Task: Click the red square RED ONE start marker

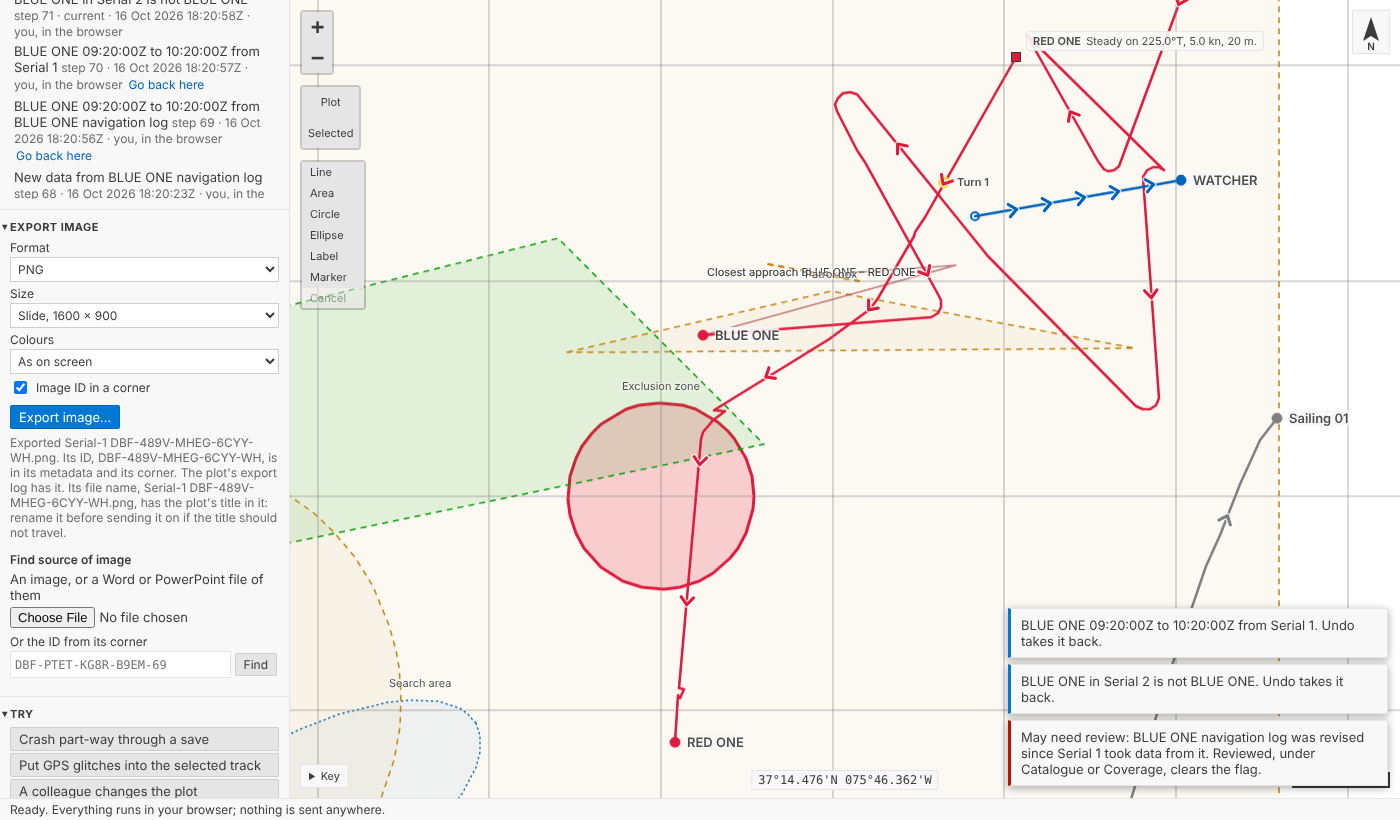Action: click(1016, 57)
